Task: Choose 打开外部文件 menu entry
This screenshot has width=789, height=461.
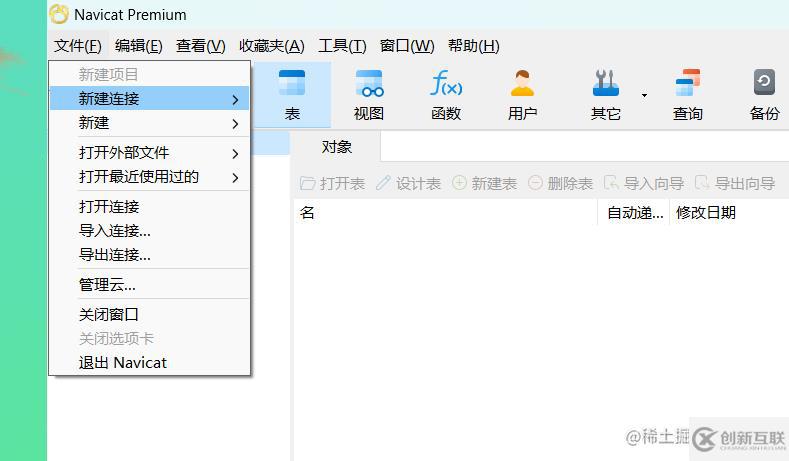Action: pos(149,152)
